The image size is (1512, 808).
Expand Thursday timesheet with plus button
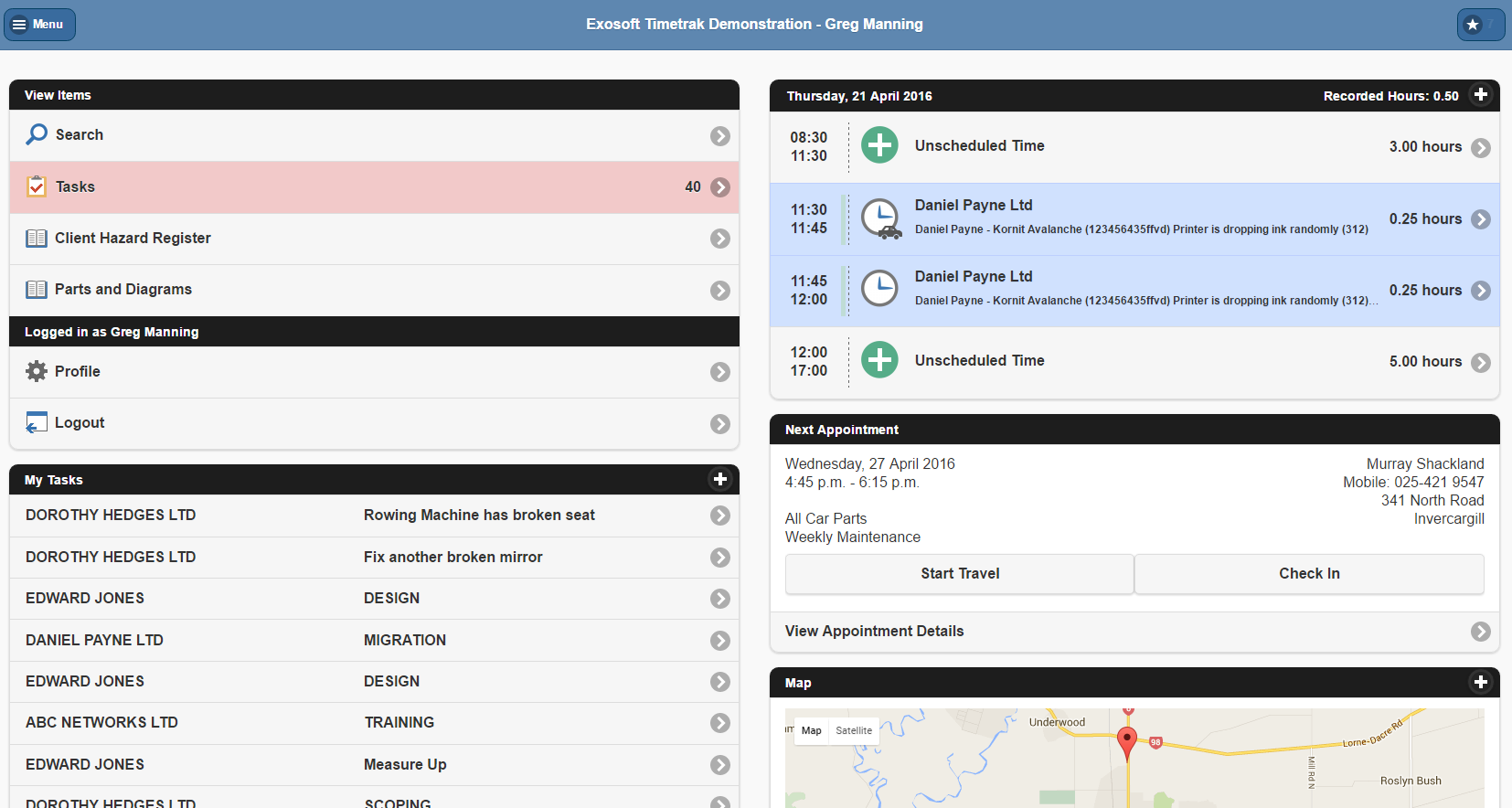point(1480,95)
